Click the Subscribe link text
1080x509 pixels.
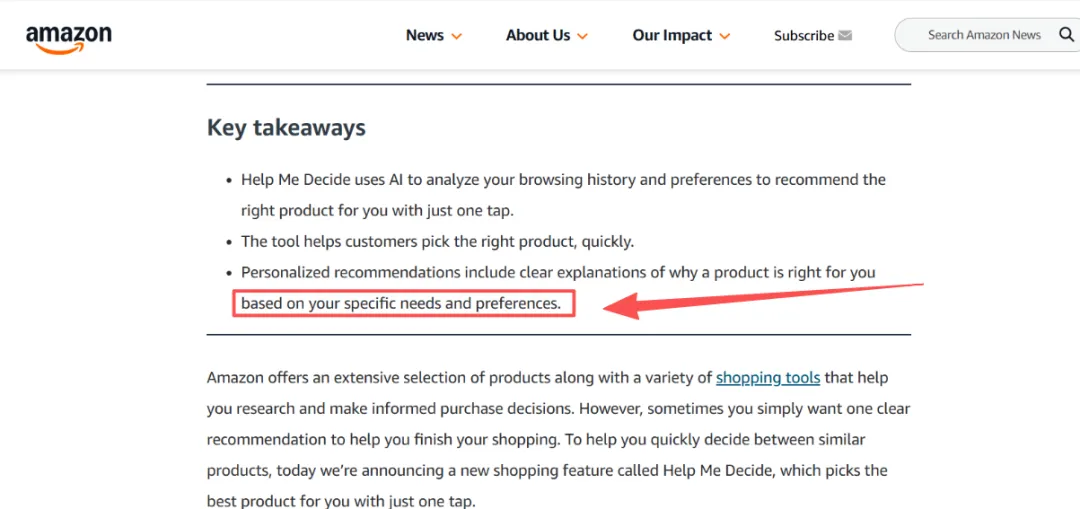(803, 35)
